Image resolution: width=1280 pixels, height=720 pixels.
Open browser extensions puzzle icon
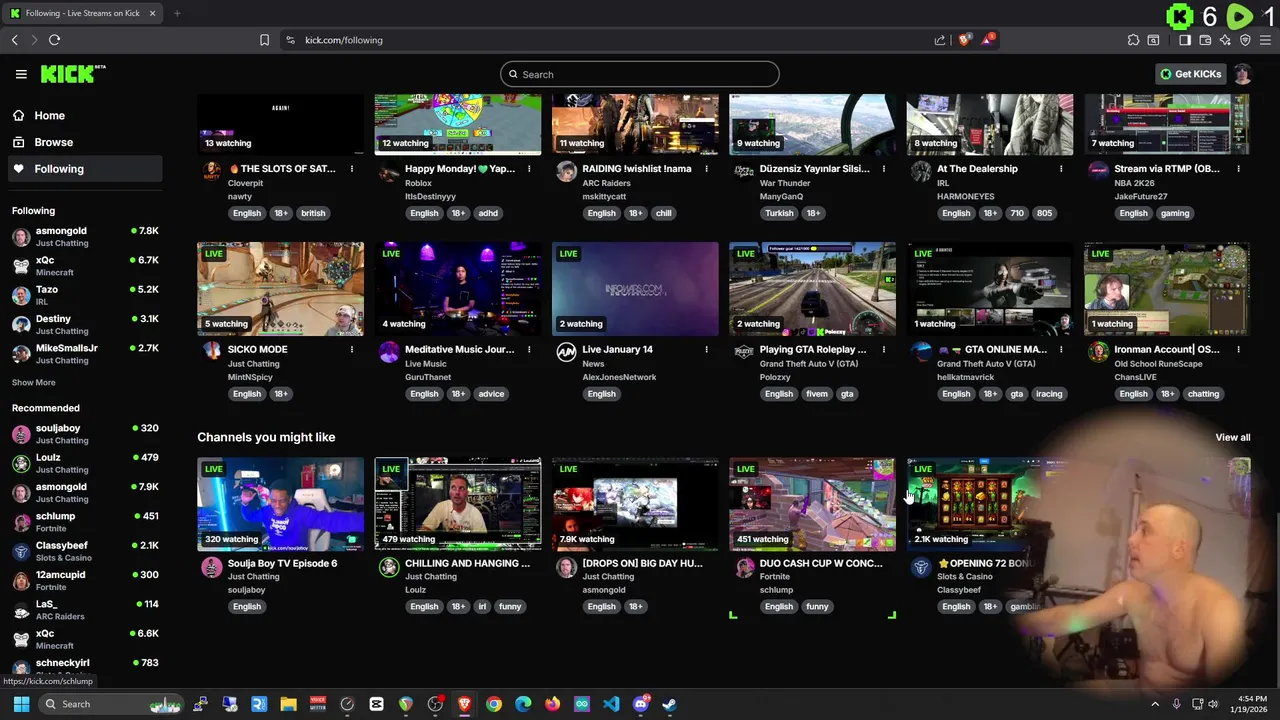(x=1133, y=40)
